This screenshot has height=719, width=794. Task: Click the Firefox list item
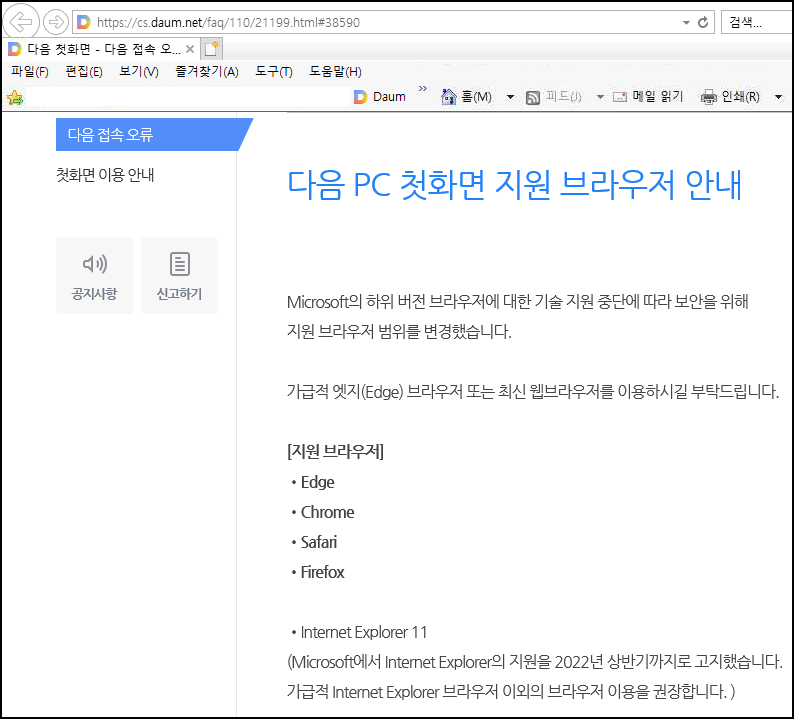322,572
